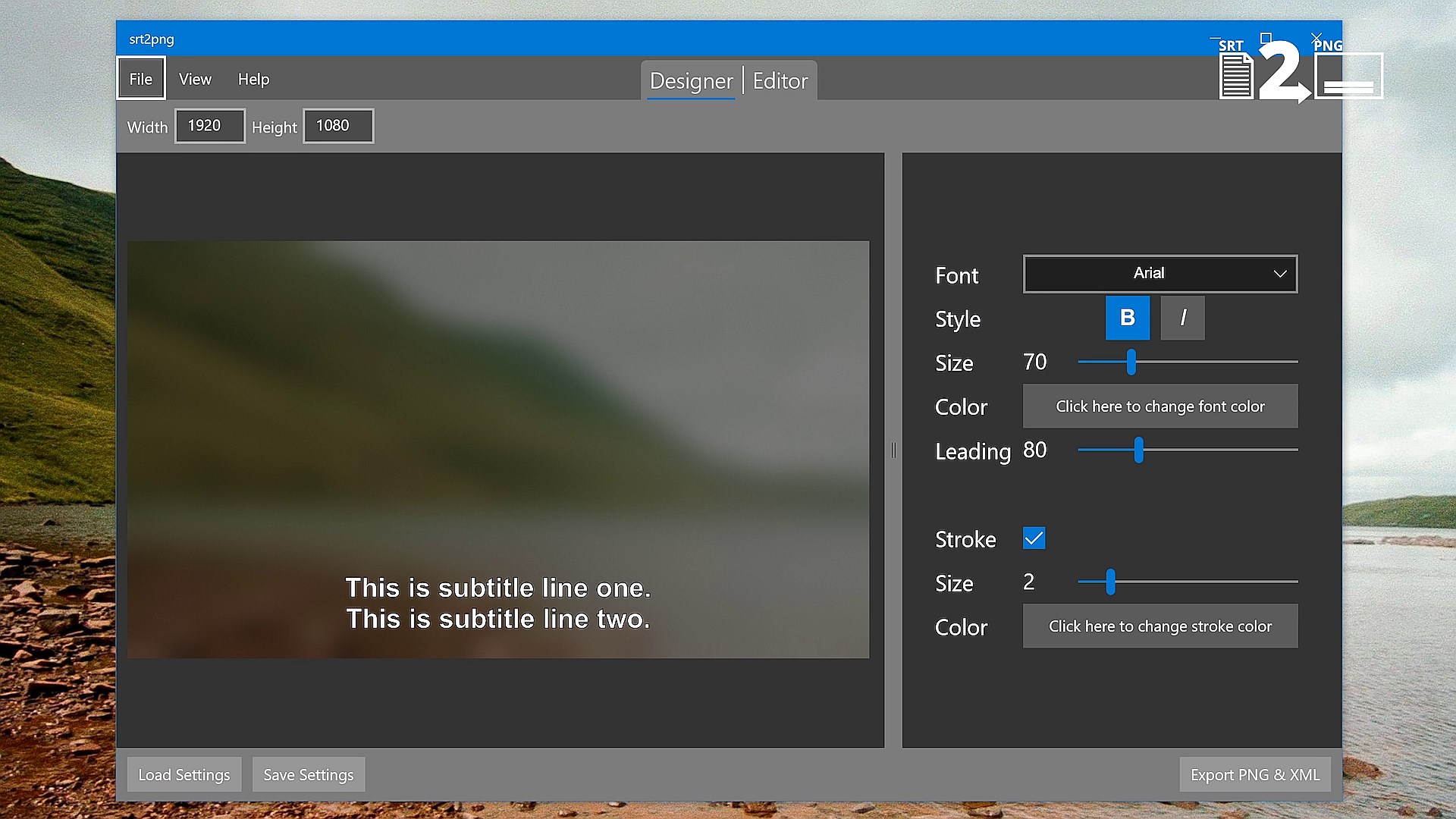Click here to change stroke color
The width and height of the screenshot is (1456, 819).
tap(1159, 626)
